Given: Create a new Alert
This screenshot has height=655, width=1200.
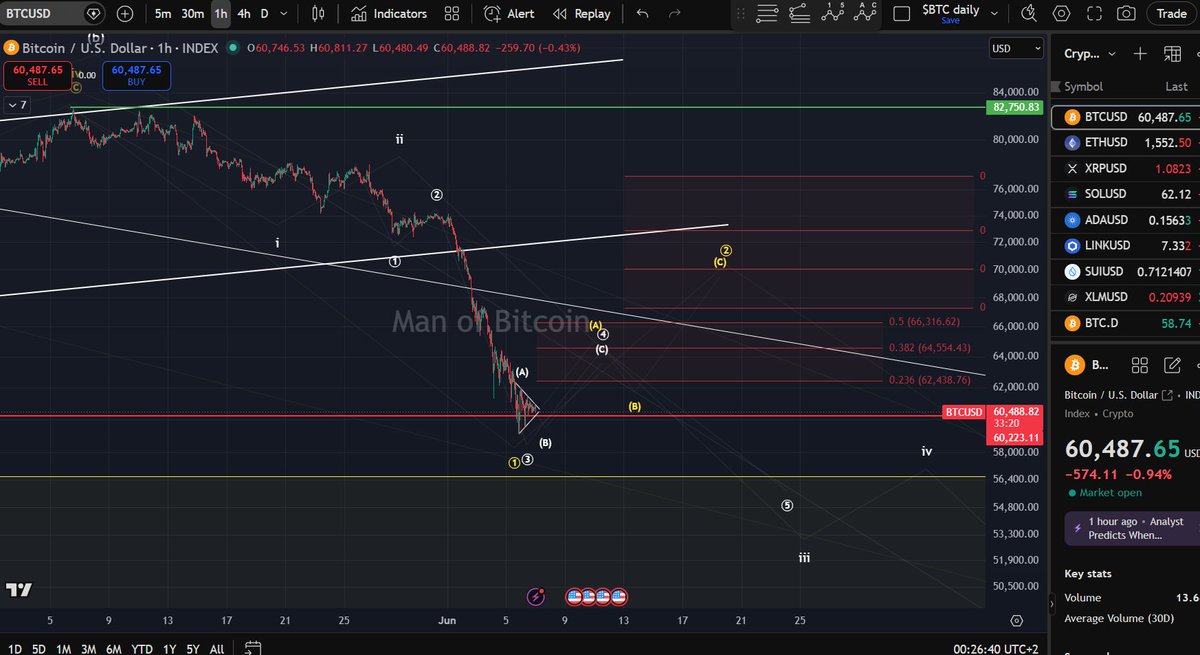Looking at the screenshot, I should point(509,14).
